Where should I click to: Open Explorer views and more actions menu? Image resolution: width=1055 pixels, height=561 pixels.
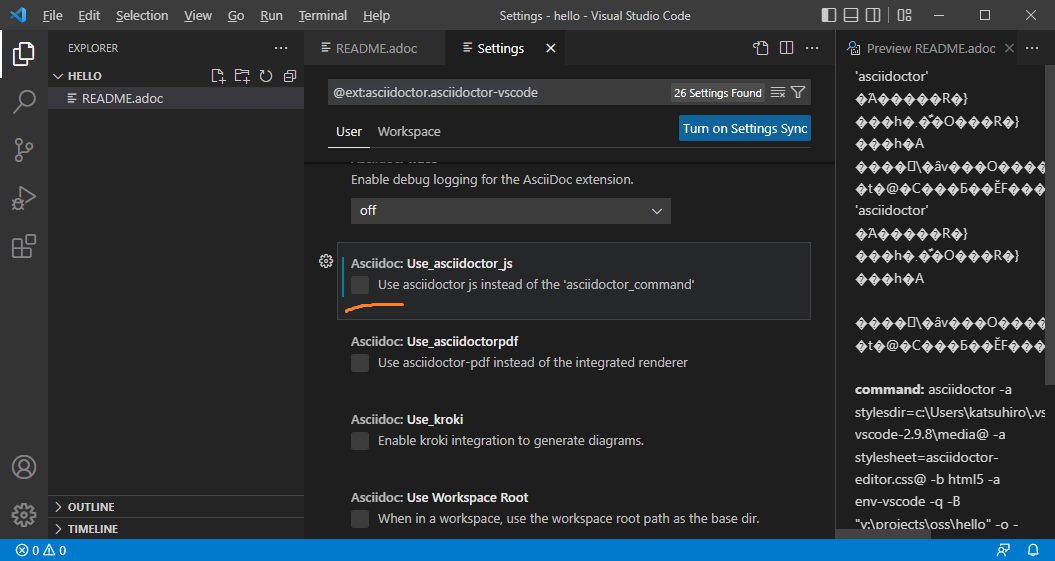click(x=281, y=48)
